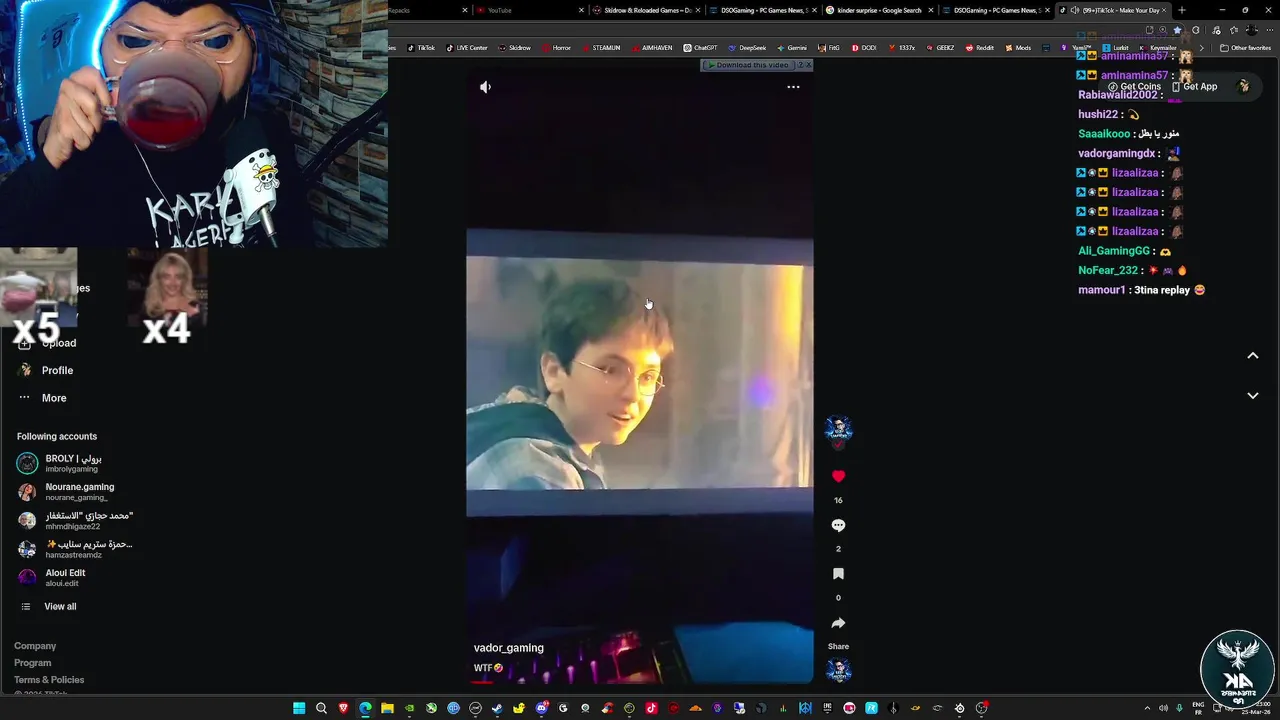Open the creator's avatar beside the video

point(838,429)
